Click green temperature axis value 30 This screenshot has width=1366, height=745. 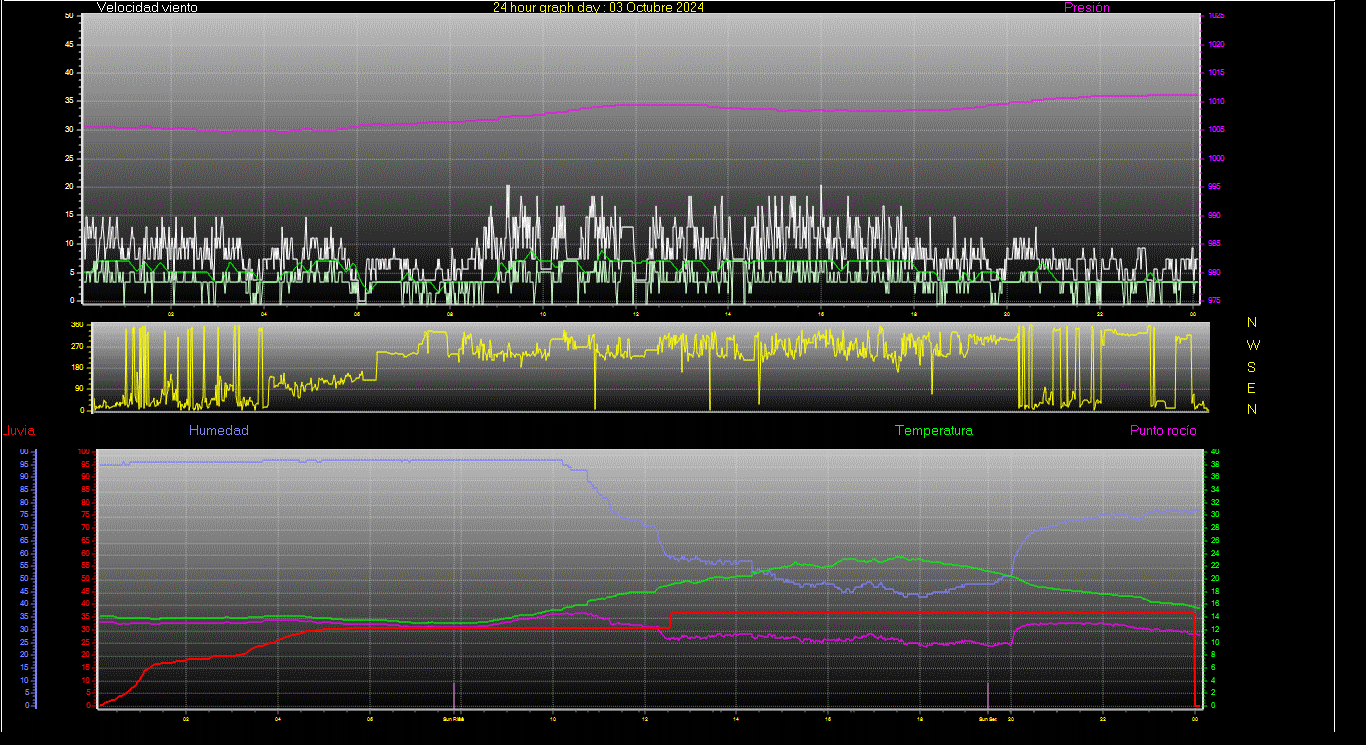click(x=1215, y=515)
